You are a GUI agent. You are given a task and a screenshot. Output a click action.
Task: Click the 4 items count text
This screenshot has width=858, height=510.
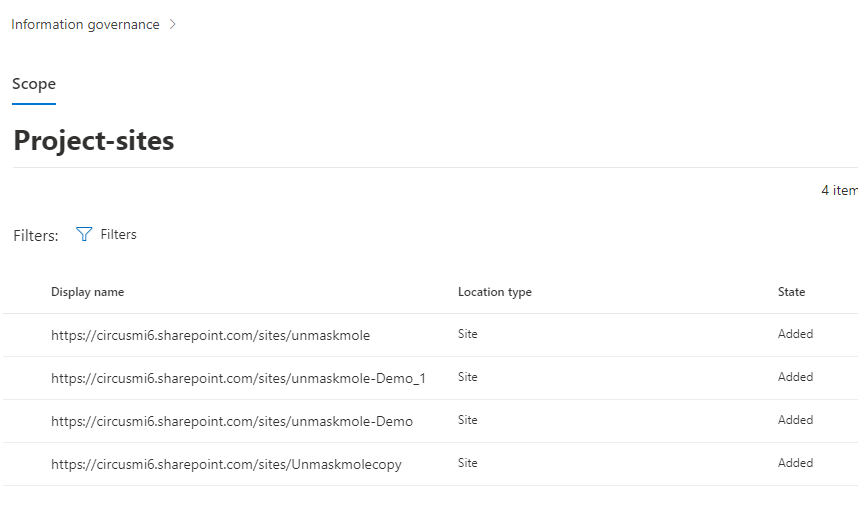tap(838, 190)
